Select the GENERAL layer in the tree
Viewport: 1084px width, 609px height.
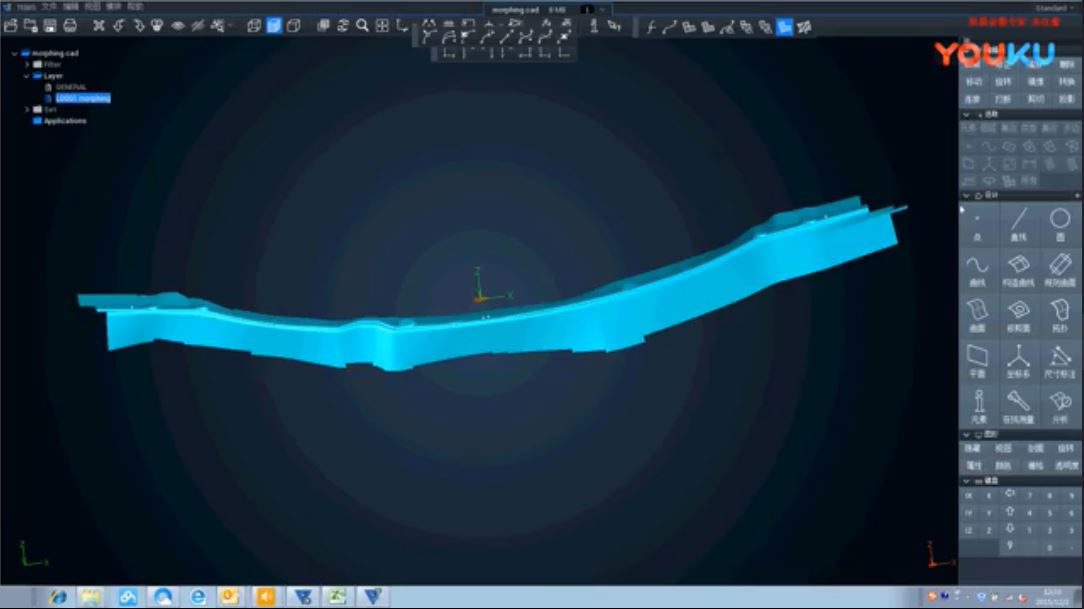[71, 87]
